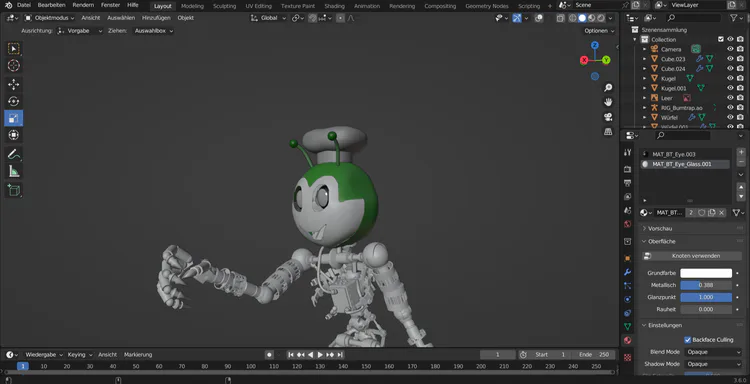The width and height of the screenshot is (750, 384).
Task: Unlink material with the X icon
Action: [x=722, y=213]
